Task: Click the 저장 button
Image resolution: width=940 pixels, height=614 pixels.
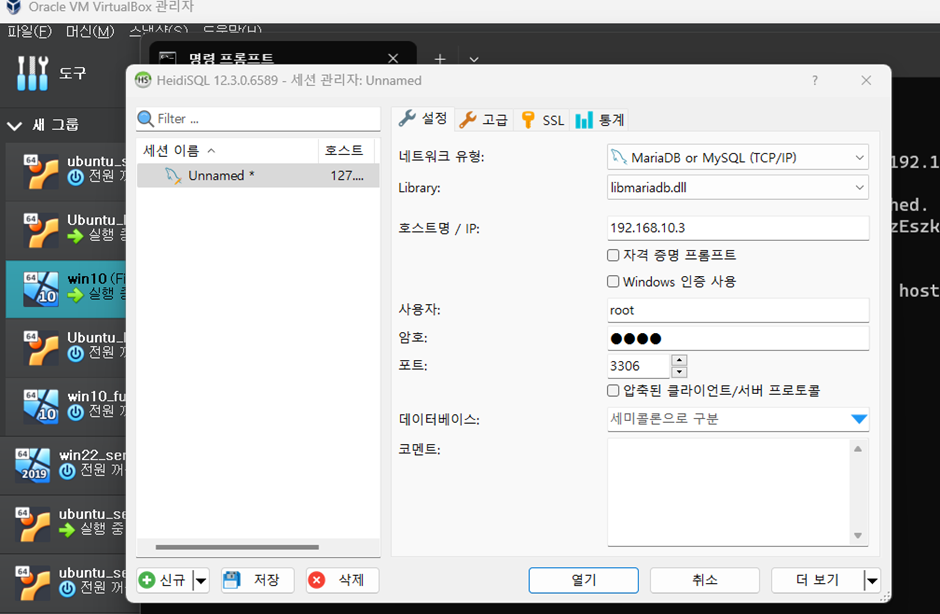Action: (258, 580)
